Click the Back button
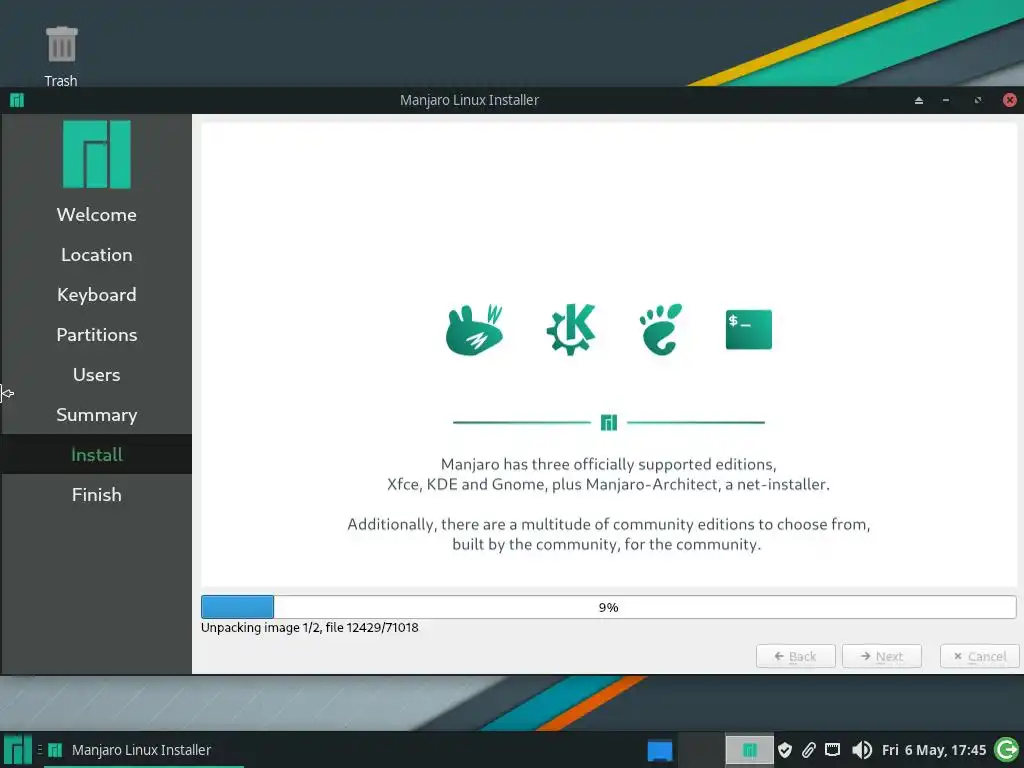Image resolution: width=1024 pixels, height=768 pixels. pos(795,656)
